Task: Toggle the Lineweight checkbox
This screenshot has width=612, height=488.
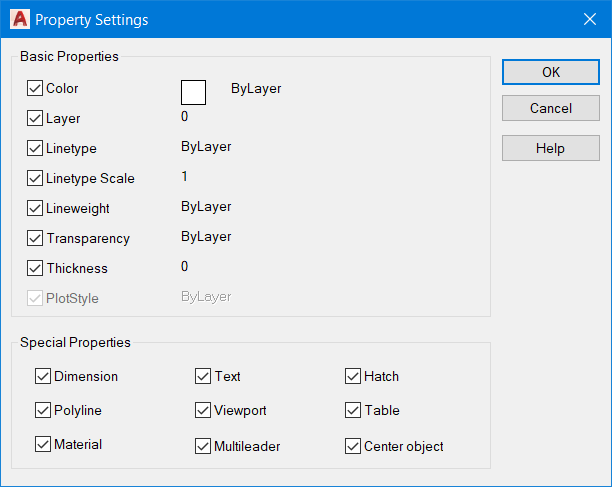Action: [x=36, y=208]
